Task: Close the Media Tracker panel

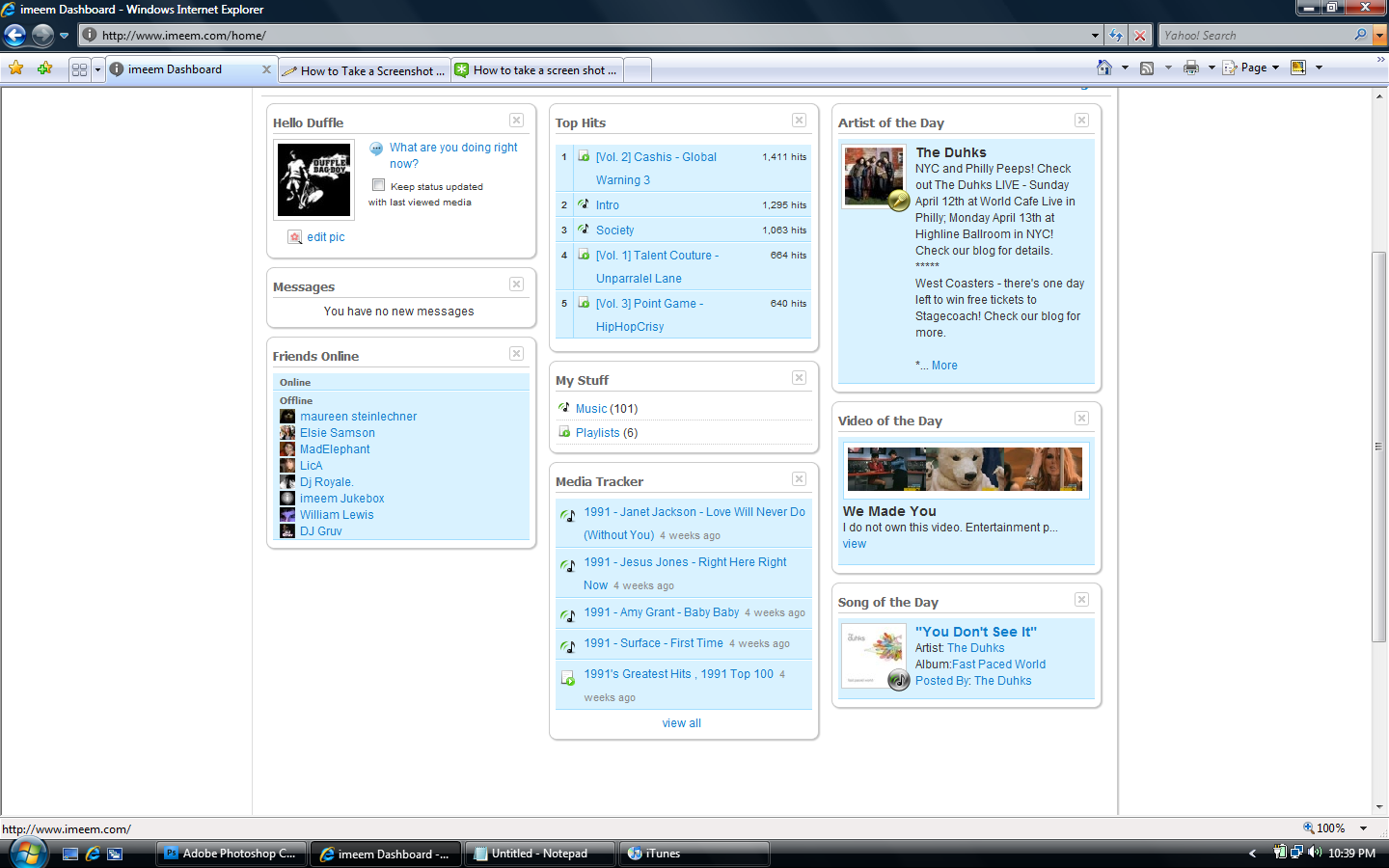Action: coord(800,479)
